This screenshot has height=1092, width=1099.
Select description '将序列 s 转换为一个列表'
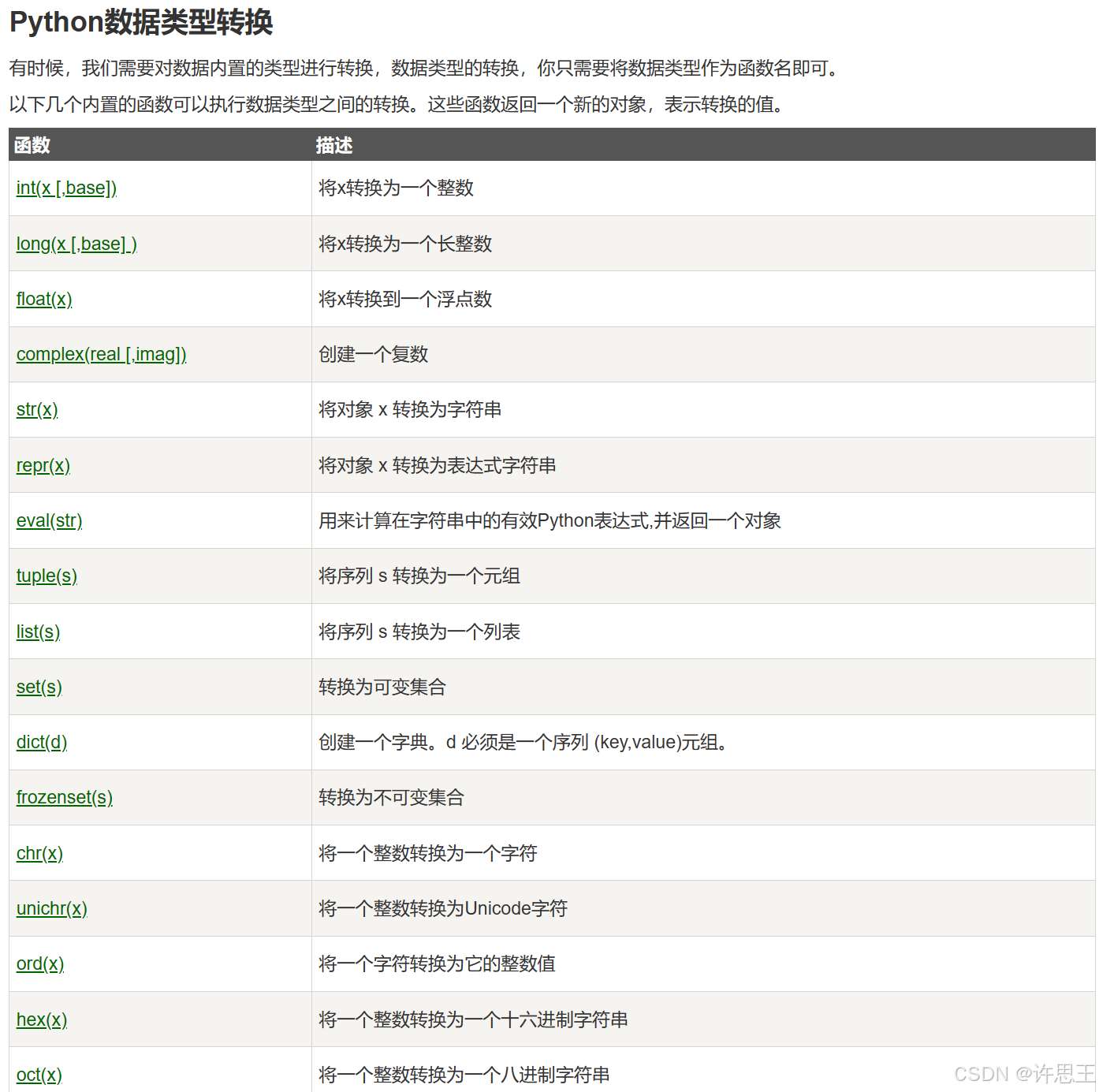(419, 632)
